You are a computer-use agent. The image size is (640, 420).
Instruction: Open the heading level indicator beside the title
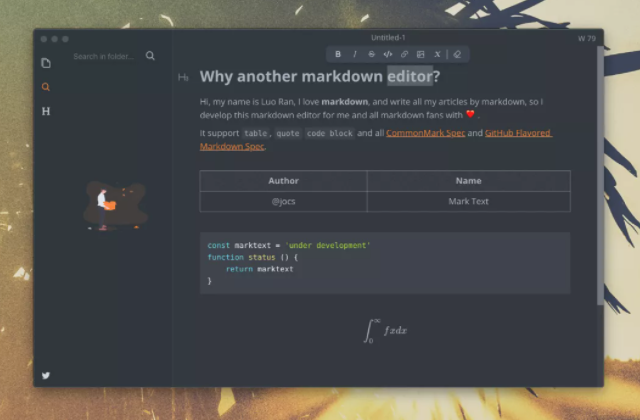tap(183, 77)
